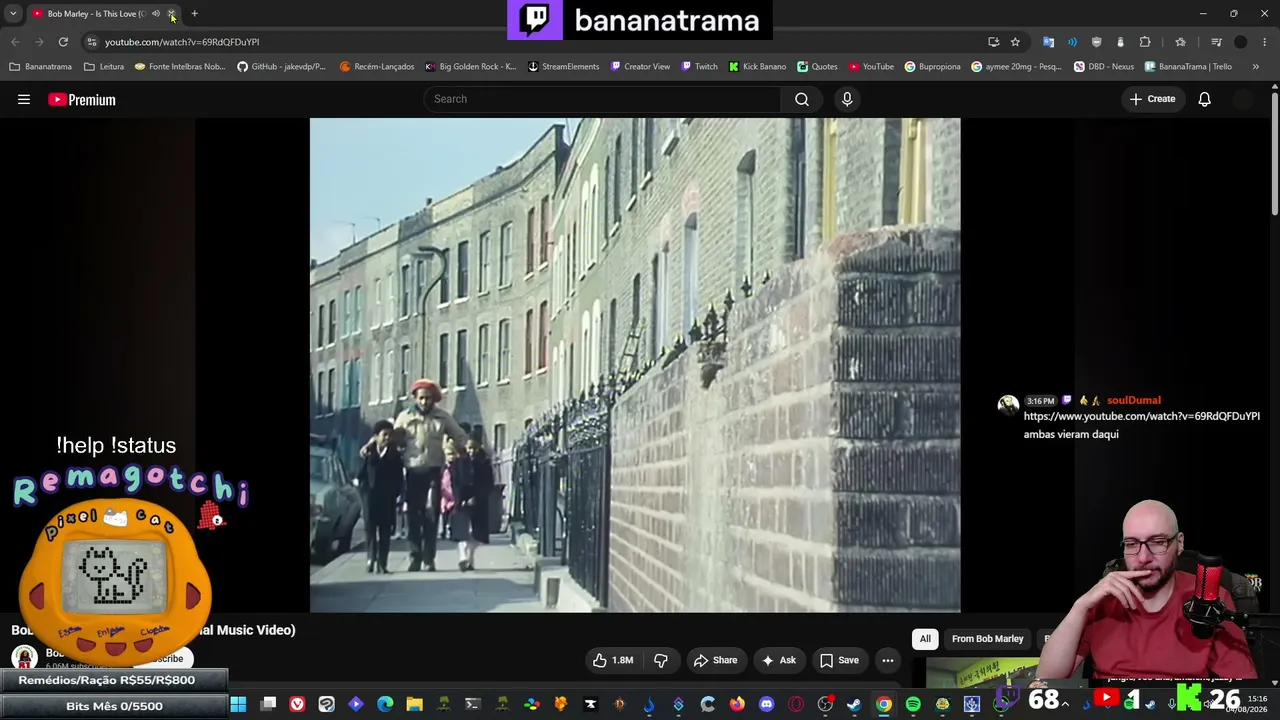Bookmark this page with the star

pyautogui.click(x=1015, y=42)
